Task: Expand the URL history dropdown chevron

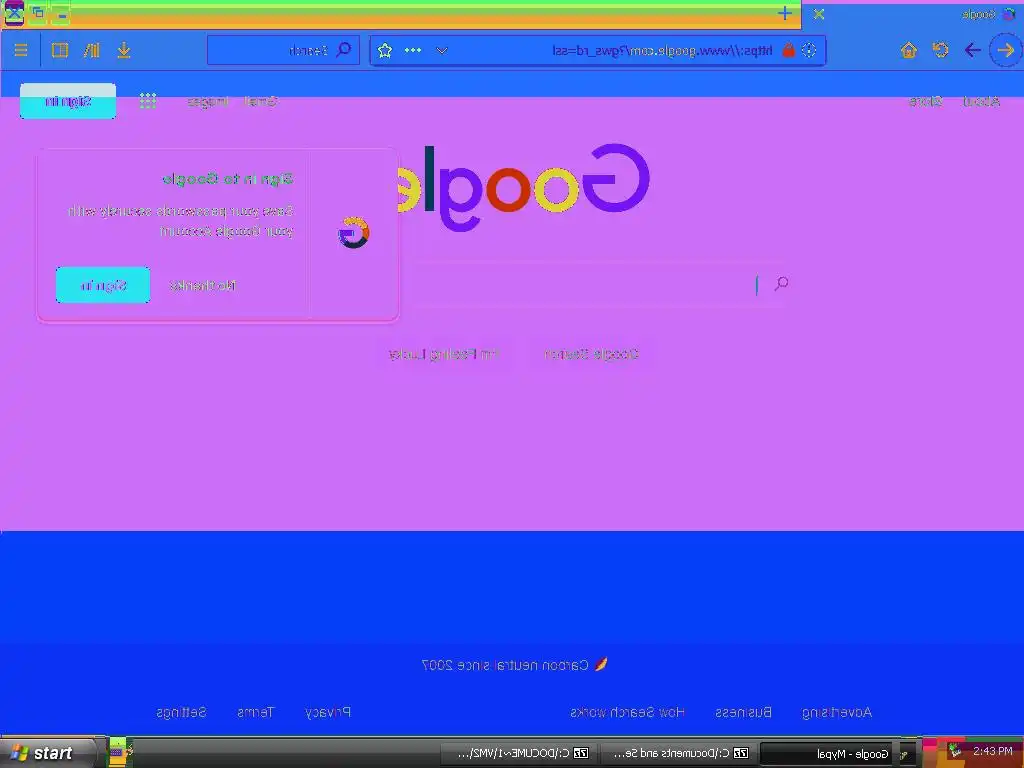Action: coord(442,50)
